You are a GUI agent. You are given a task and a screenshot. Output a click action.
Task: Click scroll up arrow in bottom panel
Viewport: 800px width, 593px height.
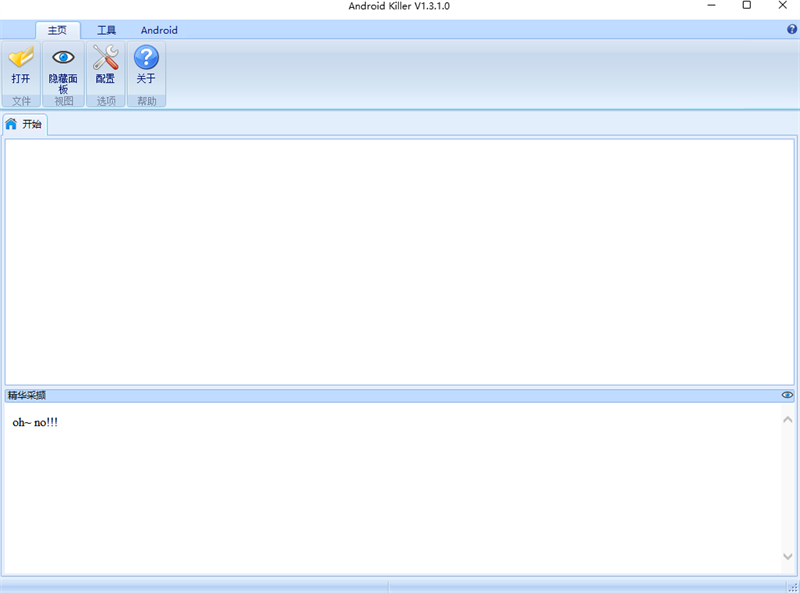787,419
